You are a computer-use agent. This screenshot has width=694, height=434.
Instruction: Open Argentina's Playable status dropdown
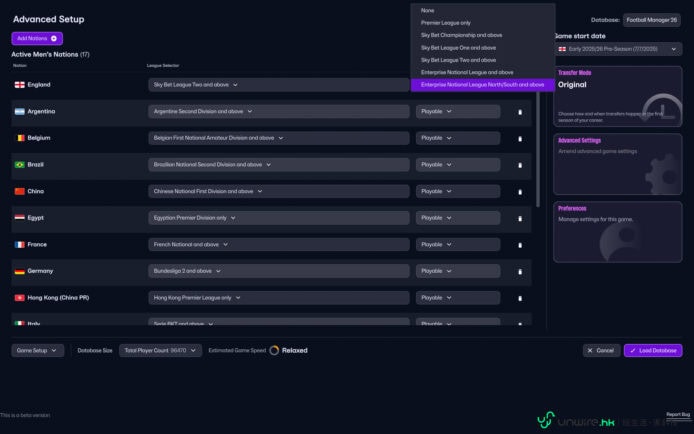click(x=458, y=111)
